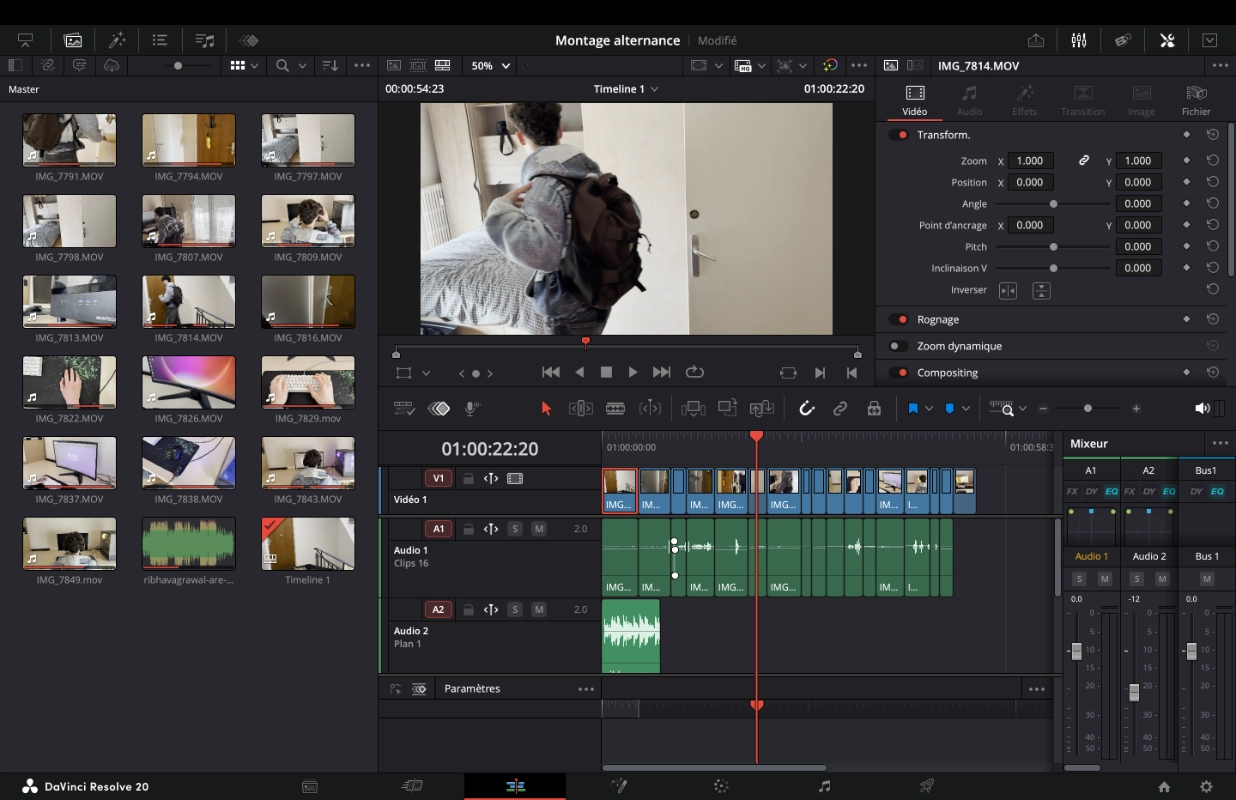
Task: Open the Effects magic wand panel
Action: (117, 40)
